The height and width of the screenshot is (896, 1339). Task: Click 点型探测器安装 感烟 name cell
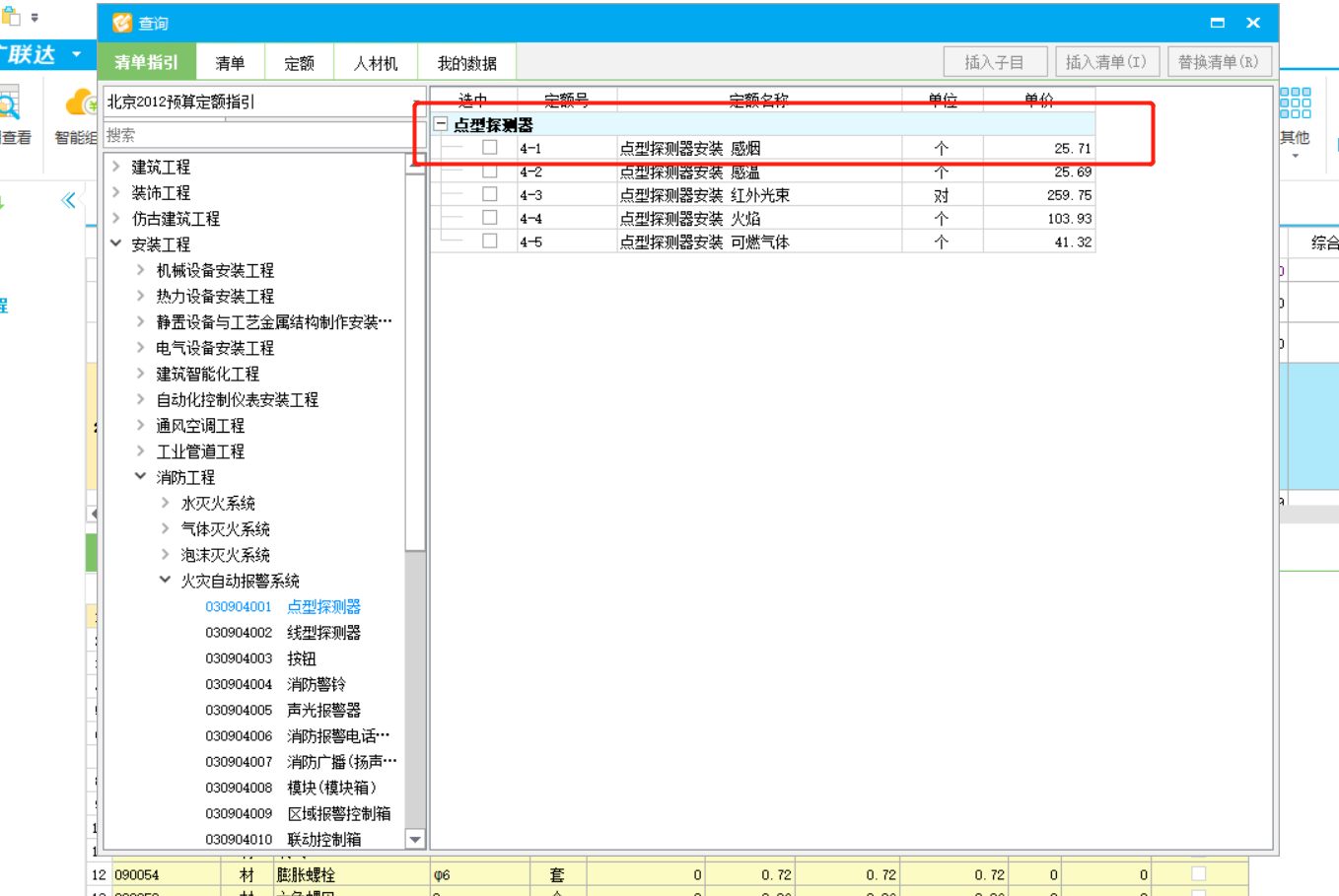(759, 148)
